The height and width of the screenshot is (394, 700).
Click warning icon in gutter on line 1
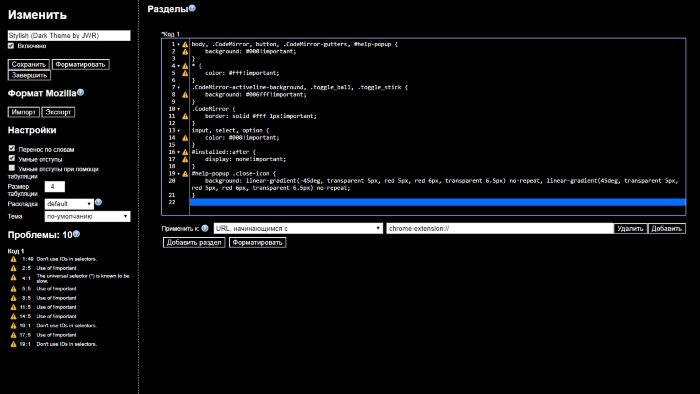185,45
